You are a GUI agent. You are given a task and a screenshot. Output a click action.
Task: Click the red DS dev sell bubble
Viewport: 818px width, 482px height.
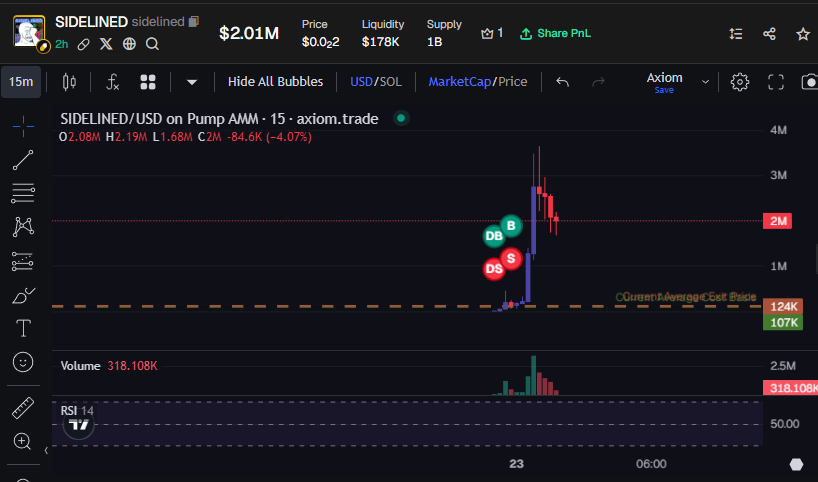(494, 269)
